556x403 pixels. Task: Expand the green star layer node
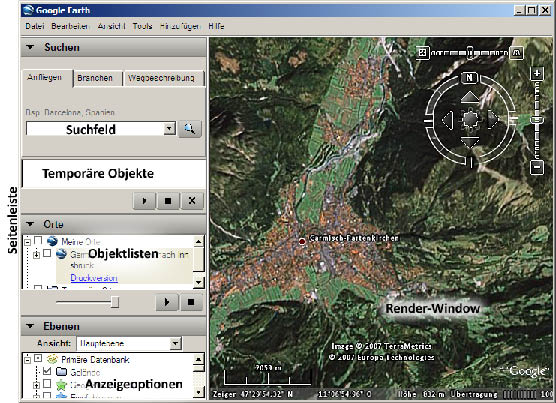36,385
